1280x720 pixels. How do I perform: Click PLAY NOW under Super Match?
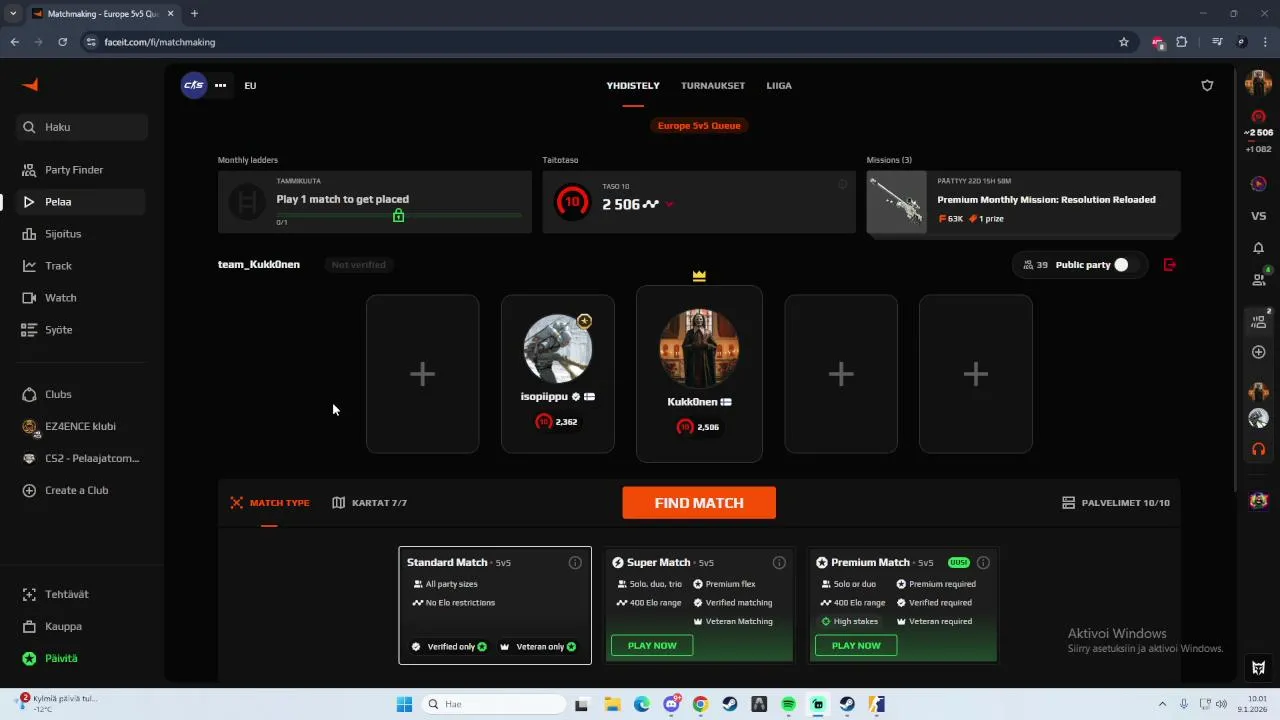[652, 646]
